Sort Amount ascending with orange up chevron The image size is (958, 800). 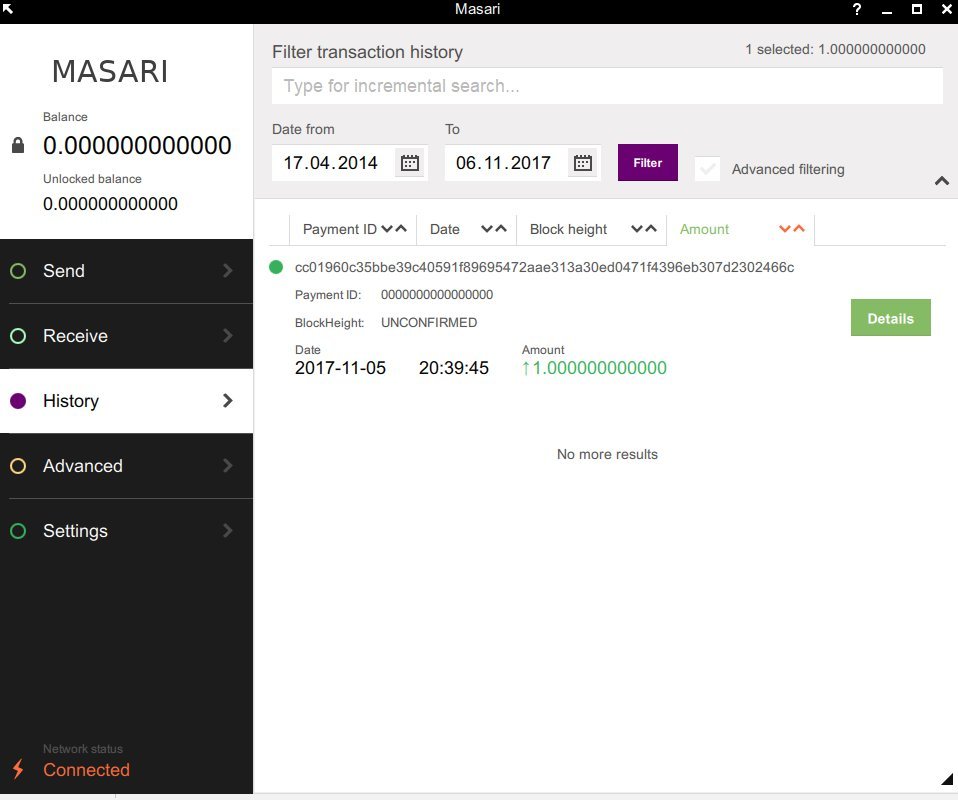(x=799, y=229)
